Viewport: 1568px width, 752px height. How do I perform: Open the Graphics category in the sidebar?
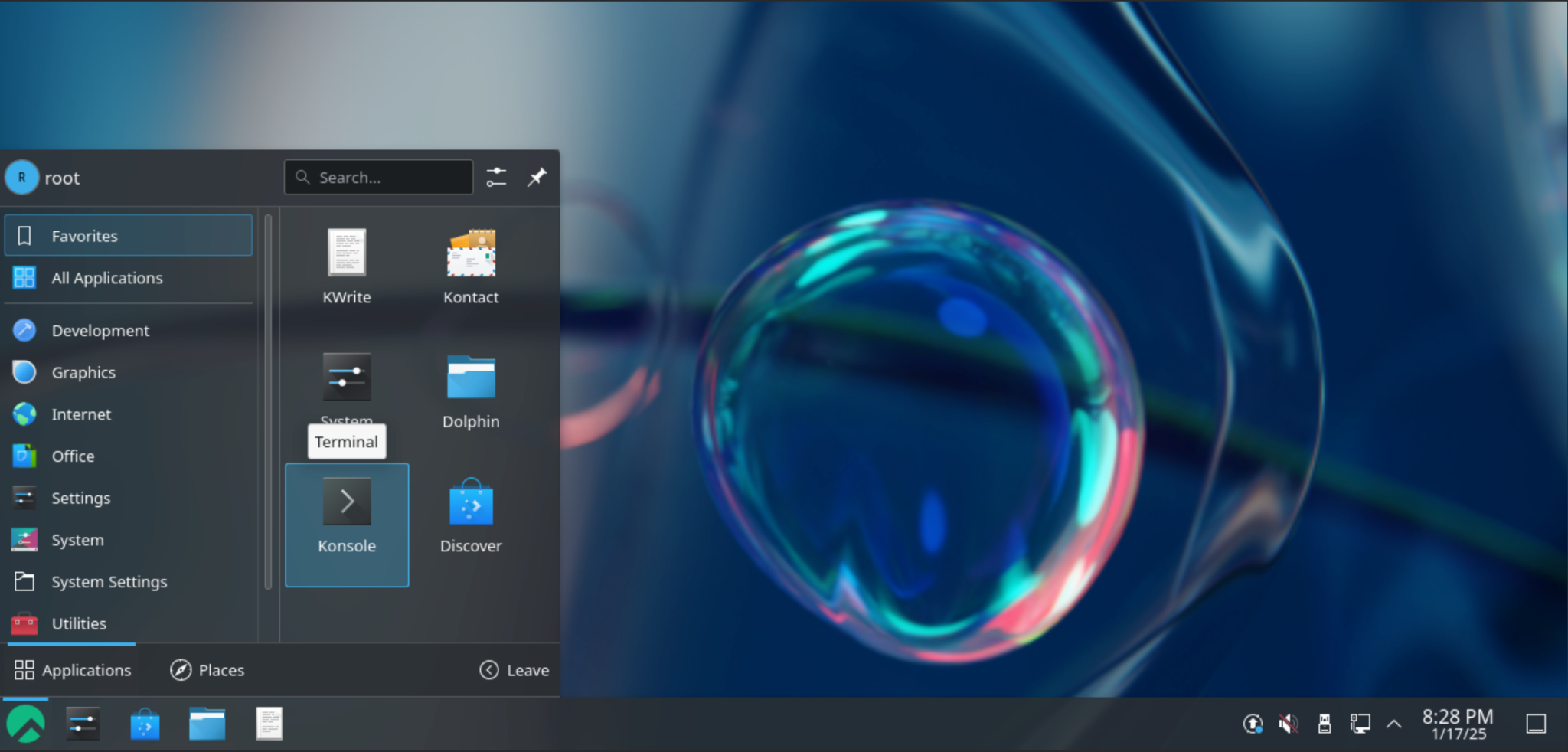coord(84,372)
